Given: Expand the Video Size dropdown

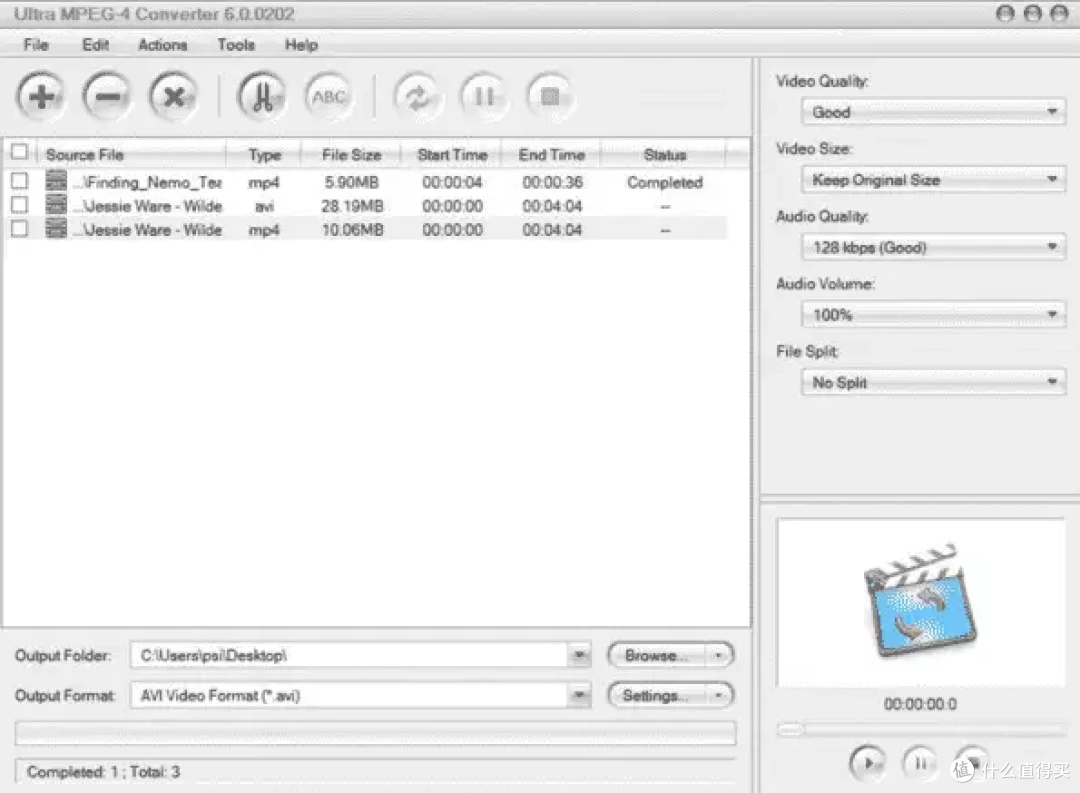Looking at the screenshot, I should [x=932, y=180].
